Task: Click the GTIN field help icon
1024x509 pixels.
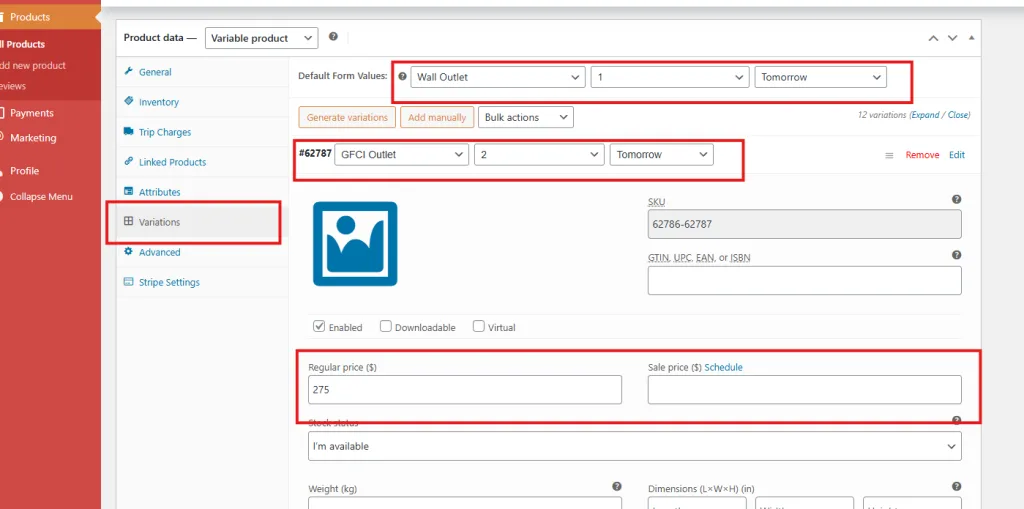Action: click(x=956, y=256)
